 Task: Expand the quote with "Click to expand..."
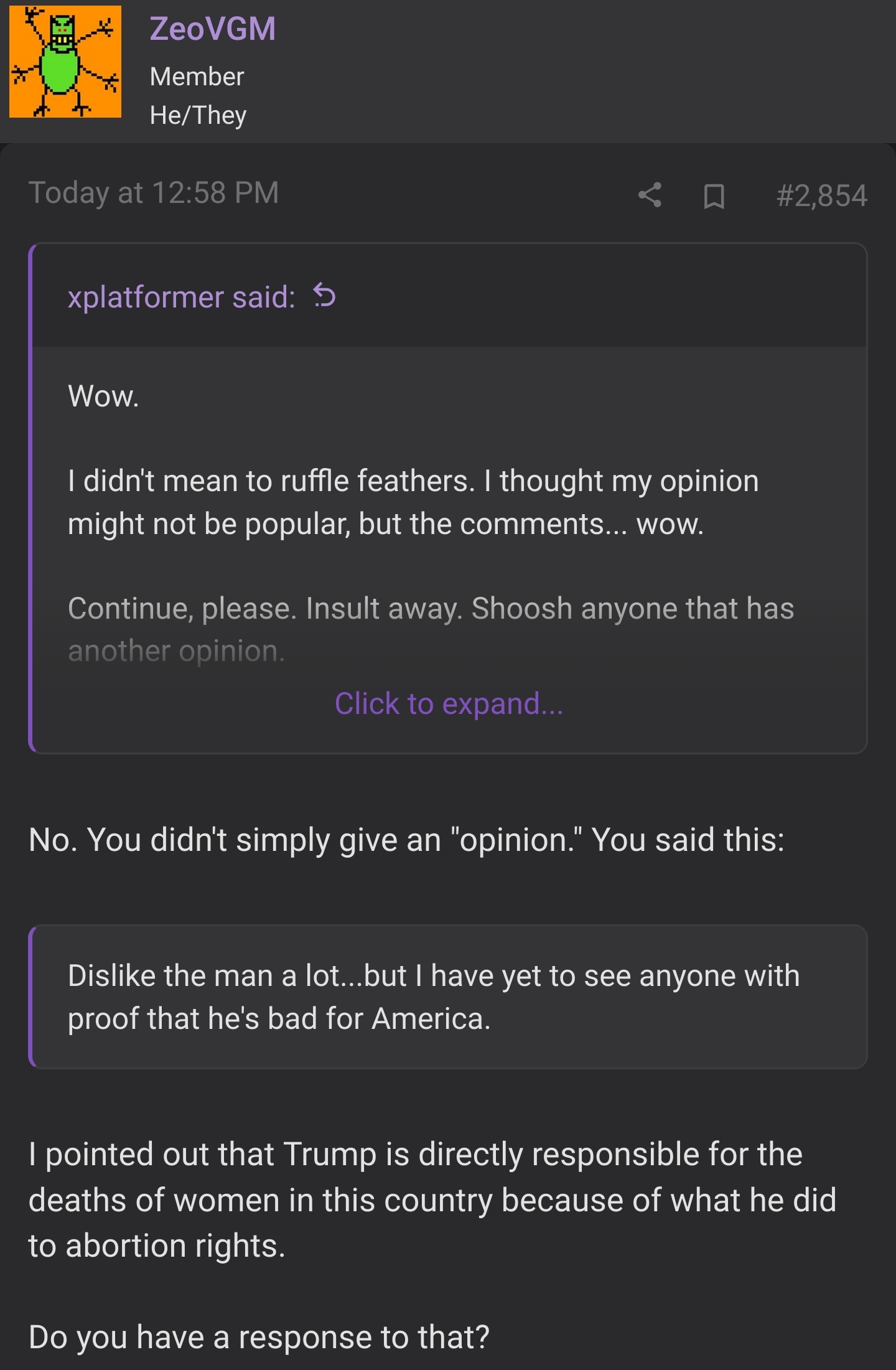tap(449, 703)
